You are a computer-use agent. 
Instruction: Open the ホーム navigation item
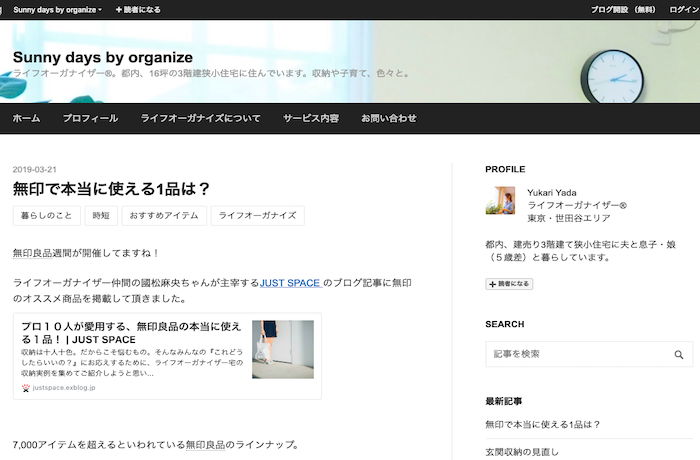point(27,118)
